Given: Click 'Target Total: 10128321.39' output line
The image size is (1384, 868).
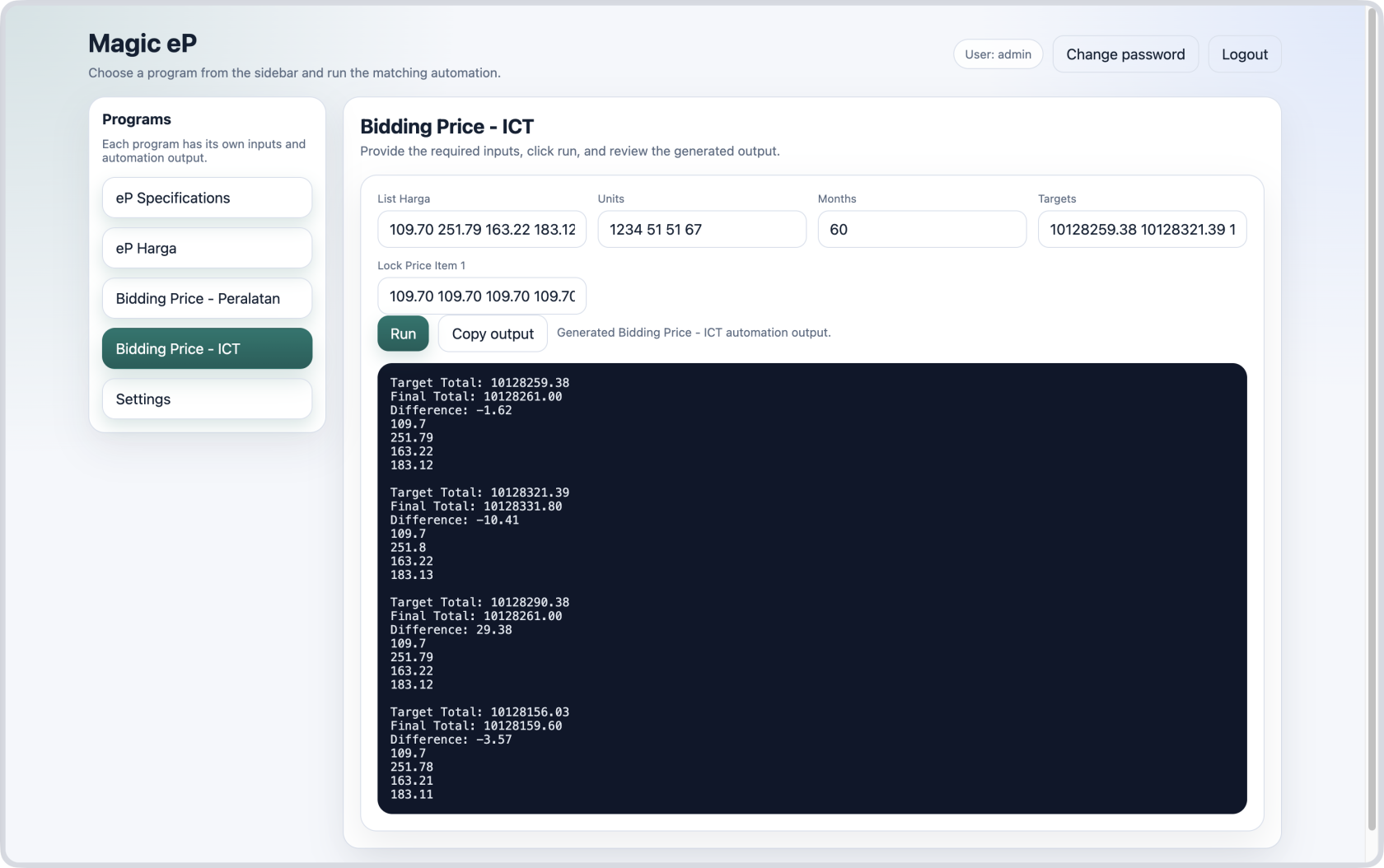Looking at the screenshot, I should (479, 492).
